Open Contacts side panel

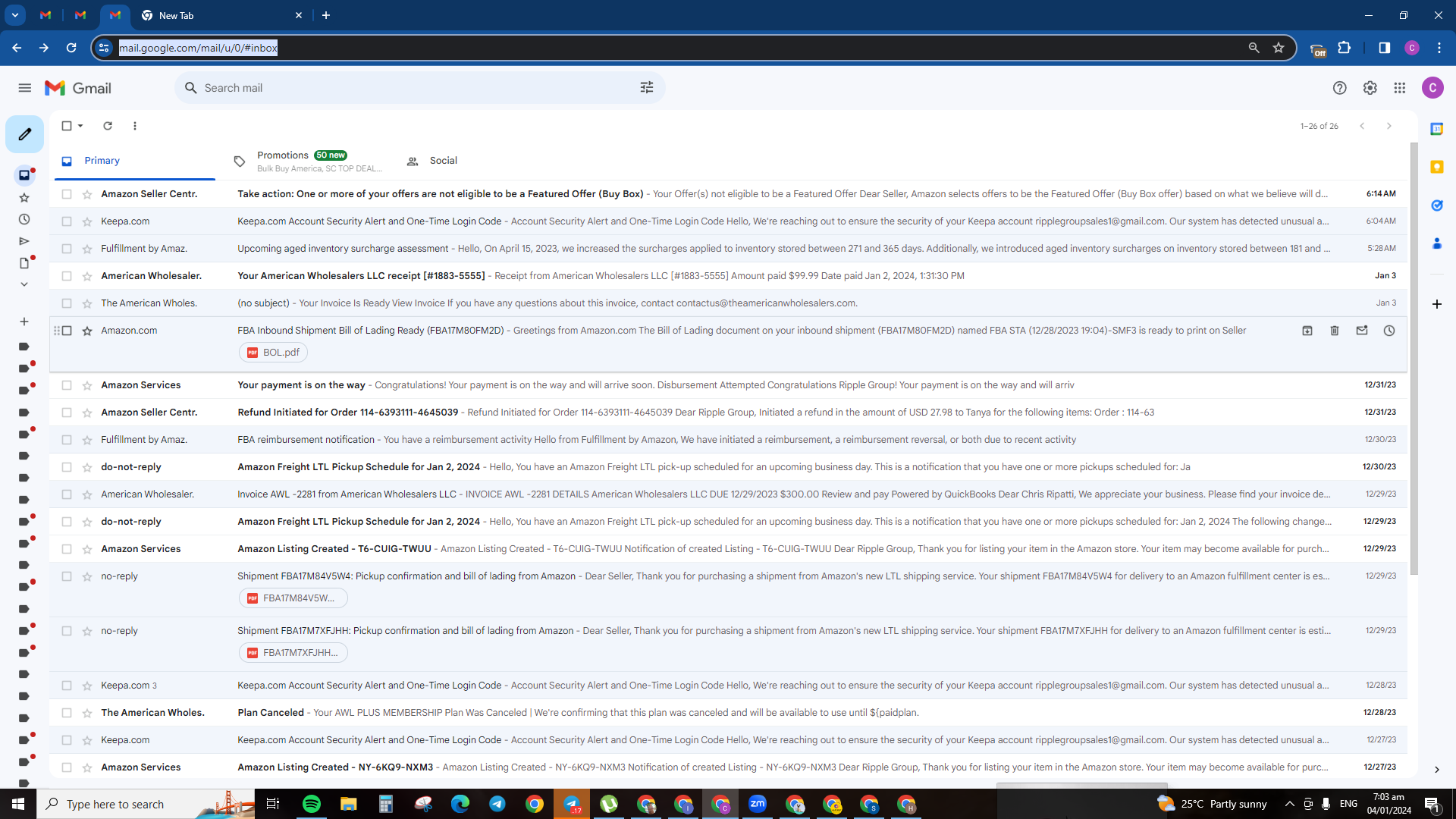[x=1437, y=243]
